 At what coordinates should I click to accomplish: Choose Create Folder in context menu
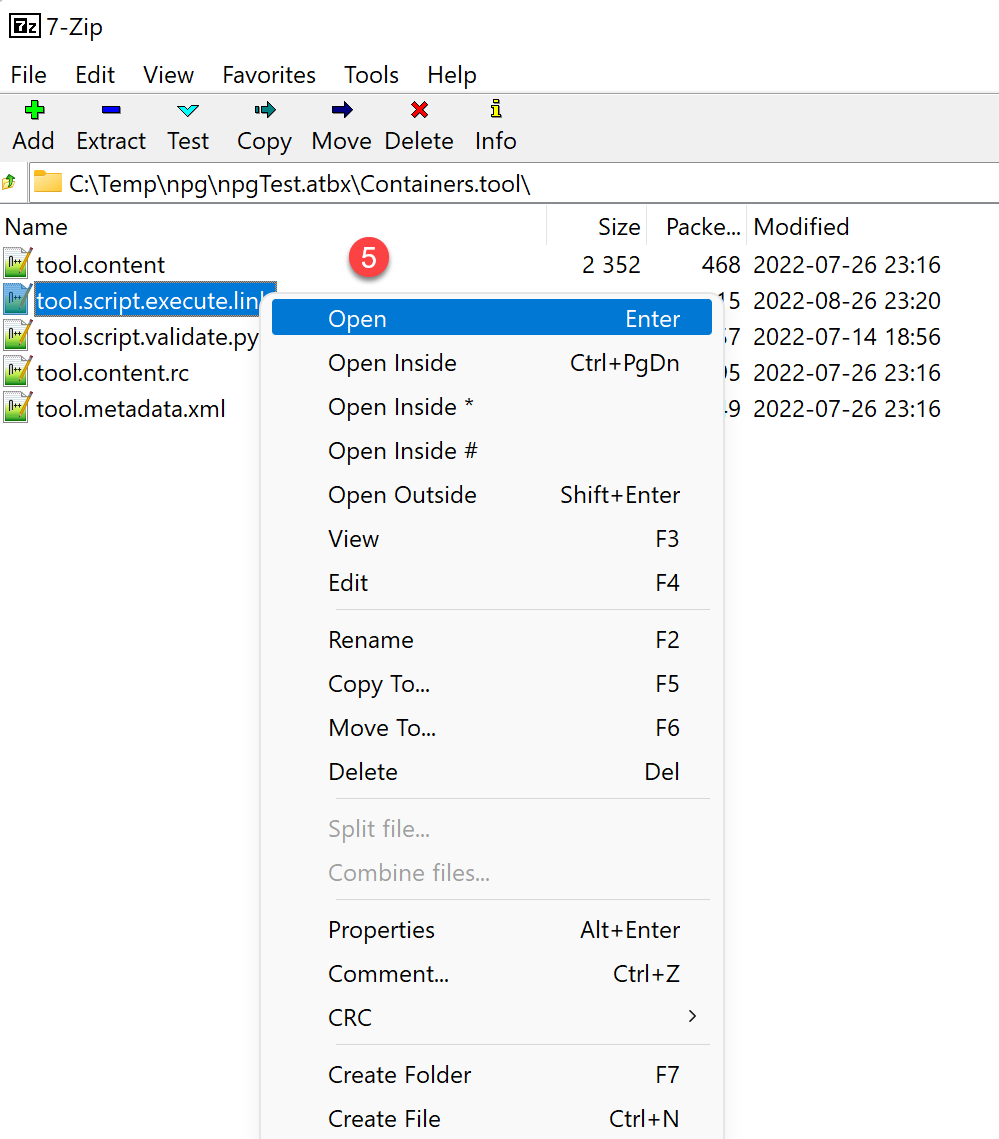coord(492,1074)
